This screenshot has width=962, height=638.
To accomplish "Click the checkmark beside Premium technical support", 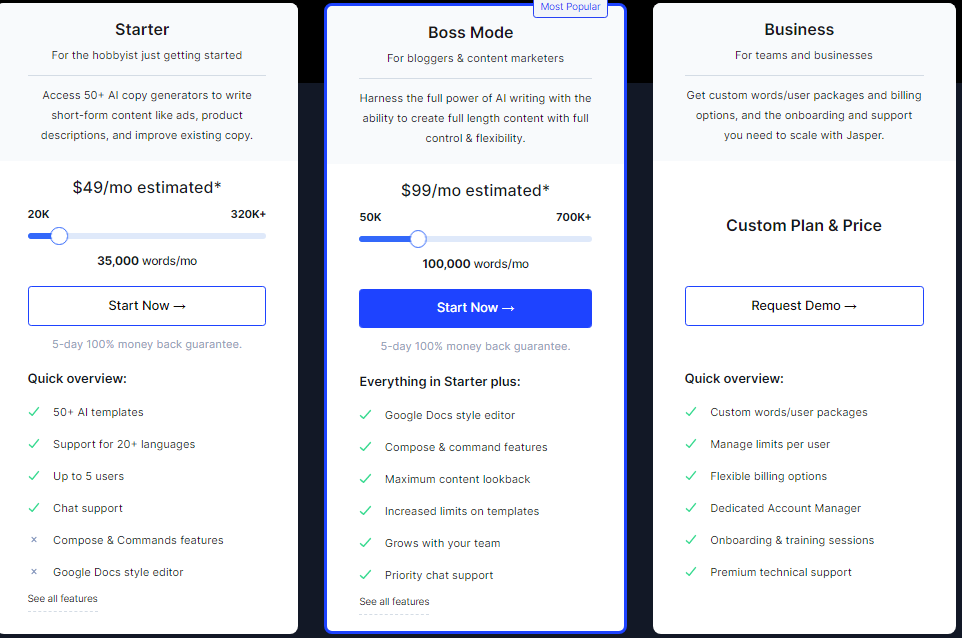I will click(691, 572).
